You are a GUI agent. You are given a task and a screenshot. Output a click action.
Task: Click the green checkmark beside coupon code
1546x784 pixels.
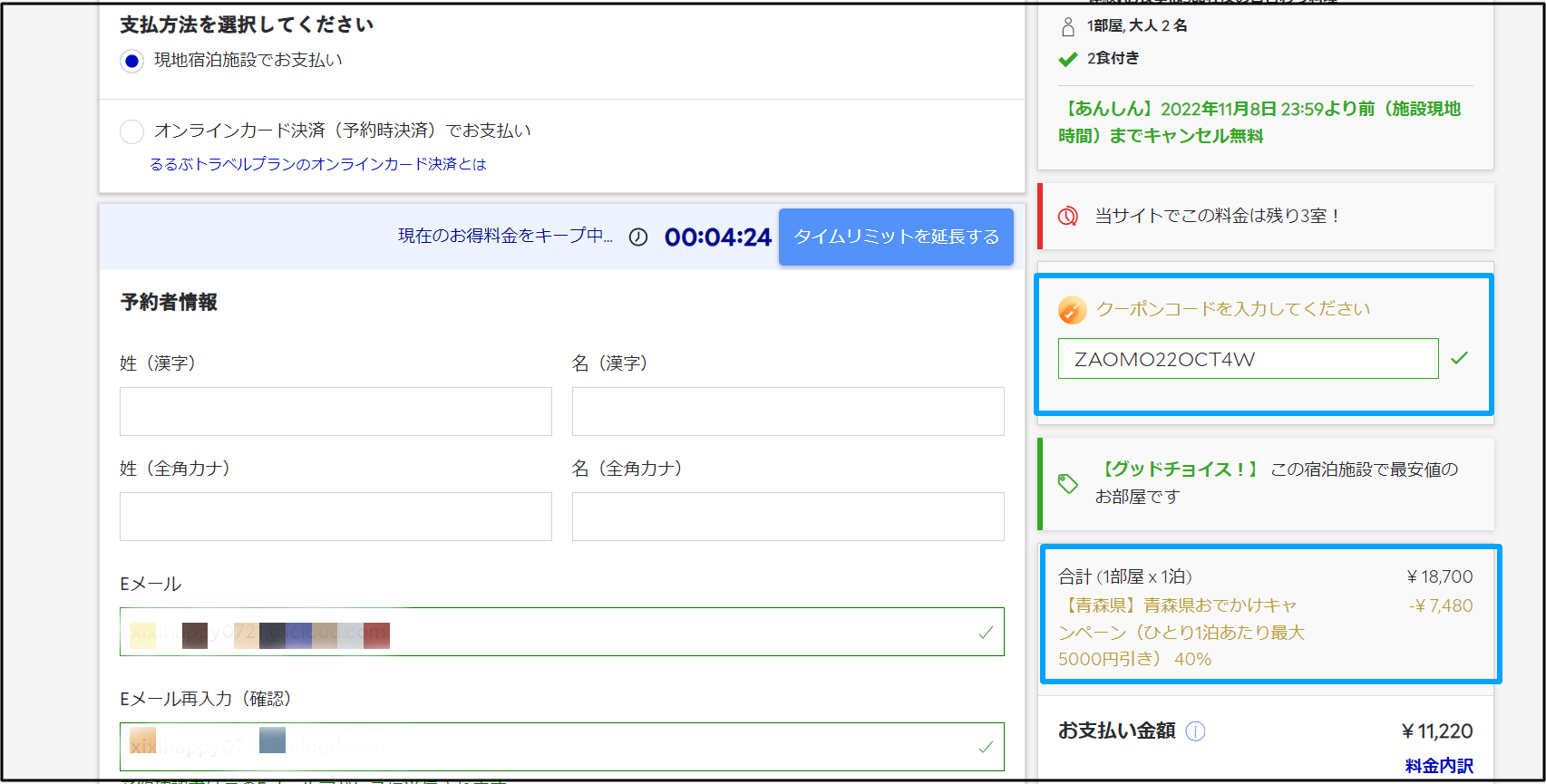click(1459, 358)
